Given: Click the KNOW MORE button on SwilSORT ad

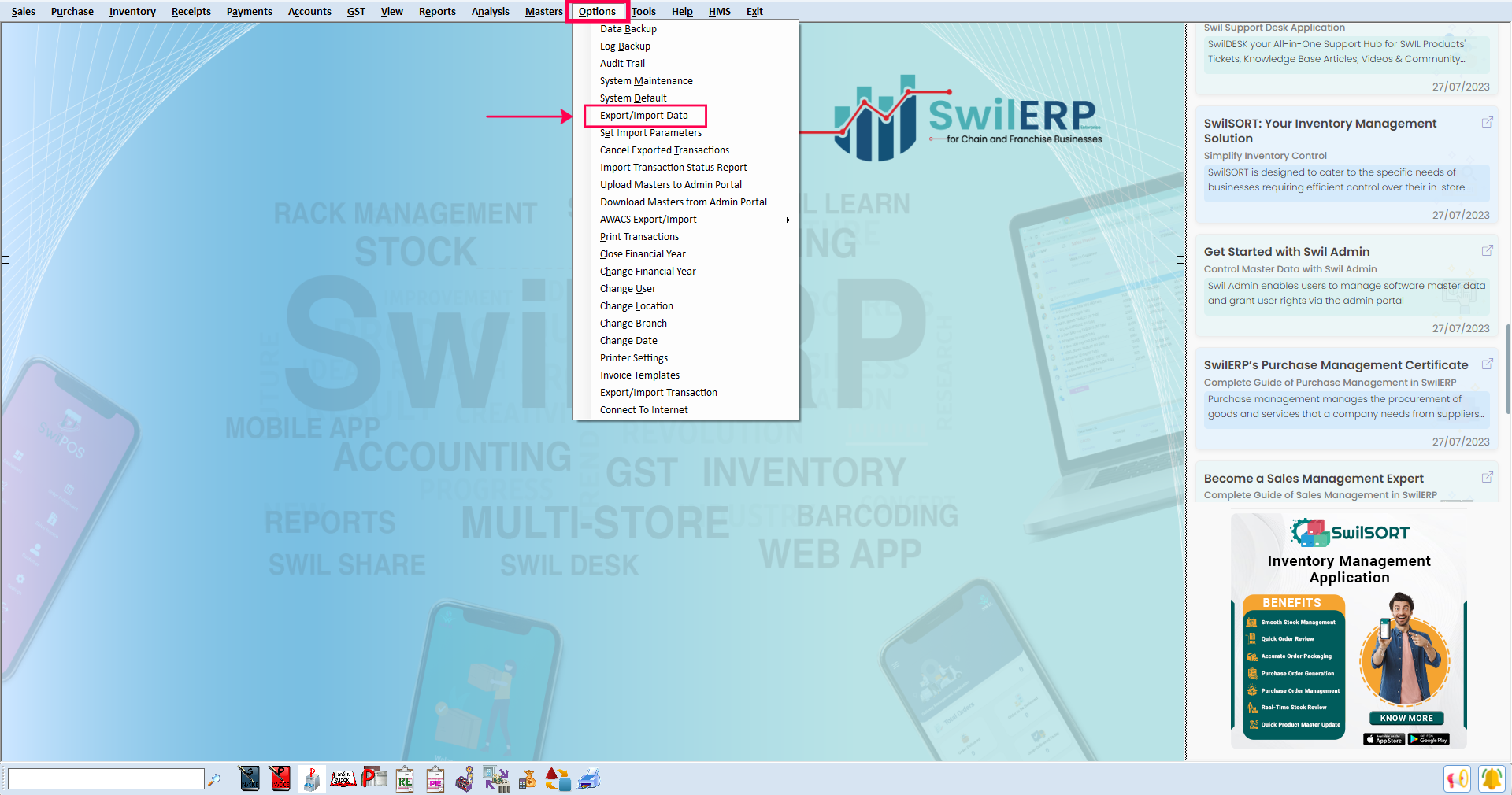Looking at the screenshot, I should pyautogui.click(x=1406, y=718).
